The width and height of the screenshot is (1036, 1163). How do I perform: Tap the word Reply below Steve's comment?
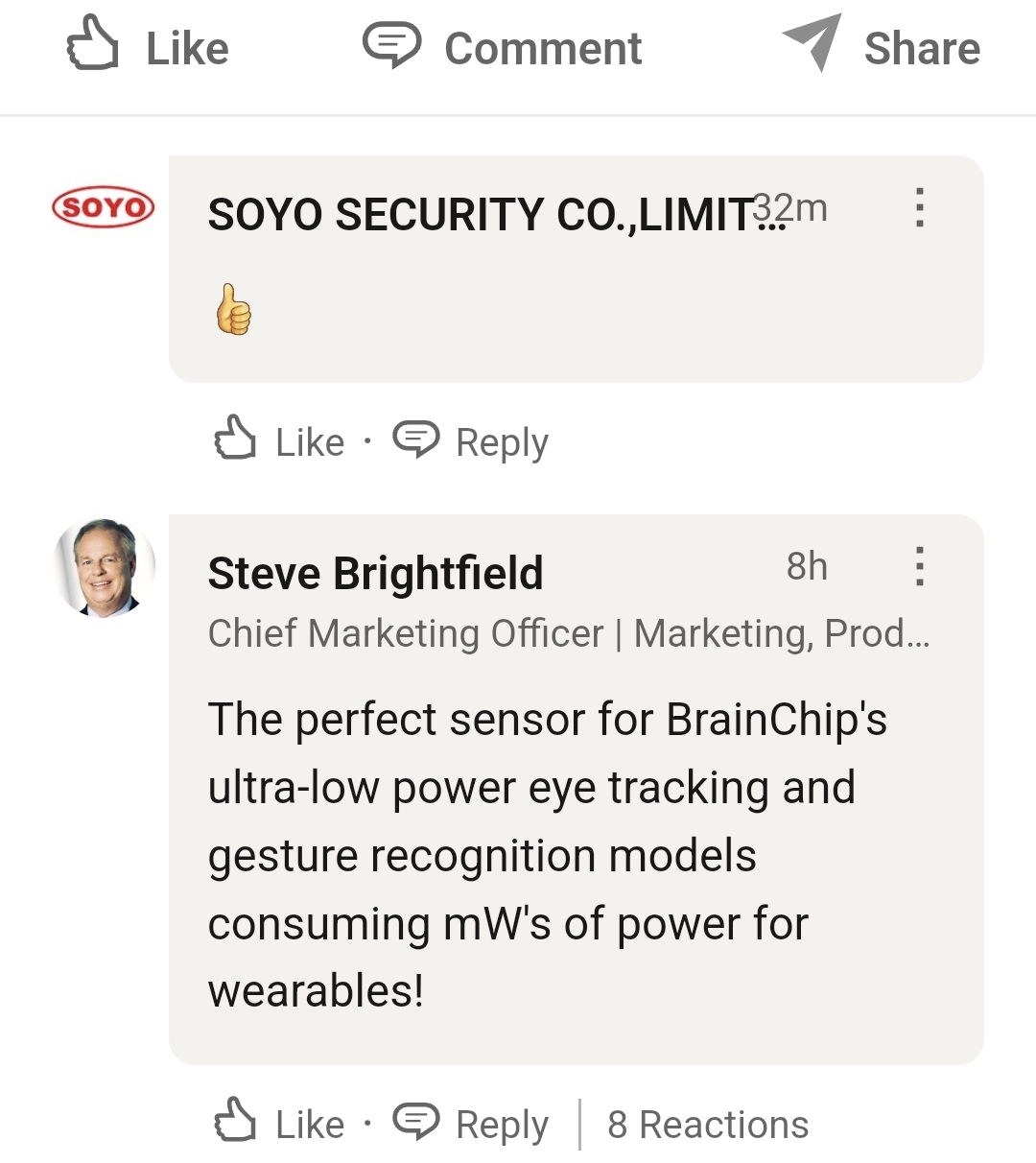coord(502,1125)
